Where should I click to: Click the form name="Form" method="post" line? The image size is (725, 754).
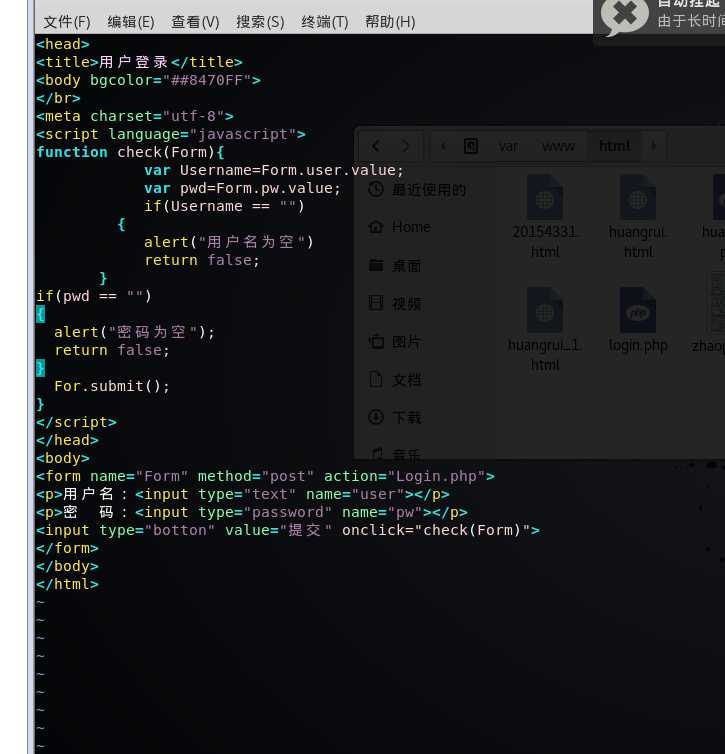[265, 476]
